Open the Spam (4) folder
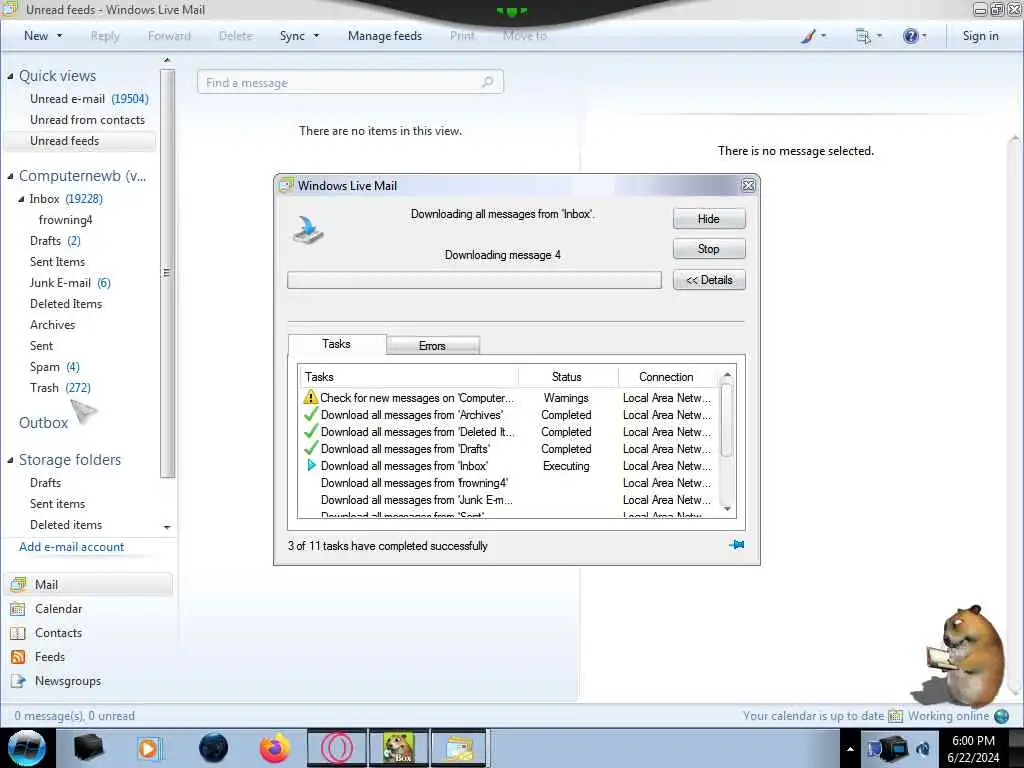The image size is (1024, 768). click(x=55, y=367)
